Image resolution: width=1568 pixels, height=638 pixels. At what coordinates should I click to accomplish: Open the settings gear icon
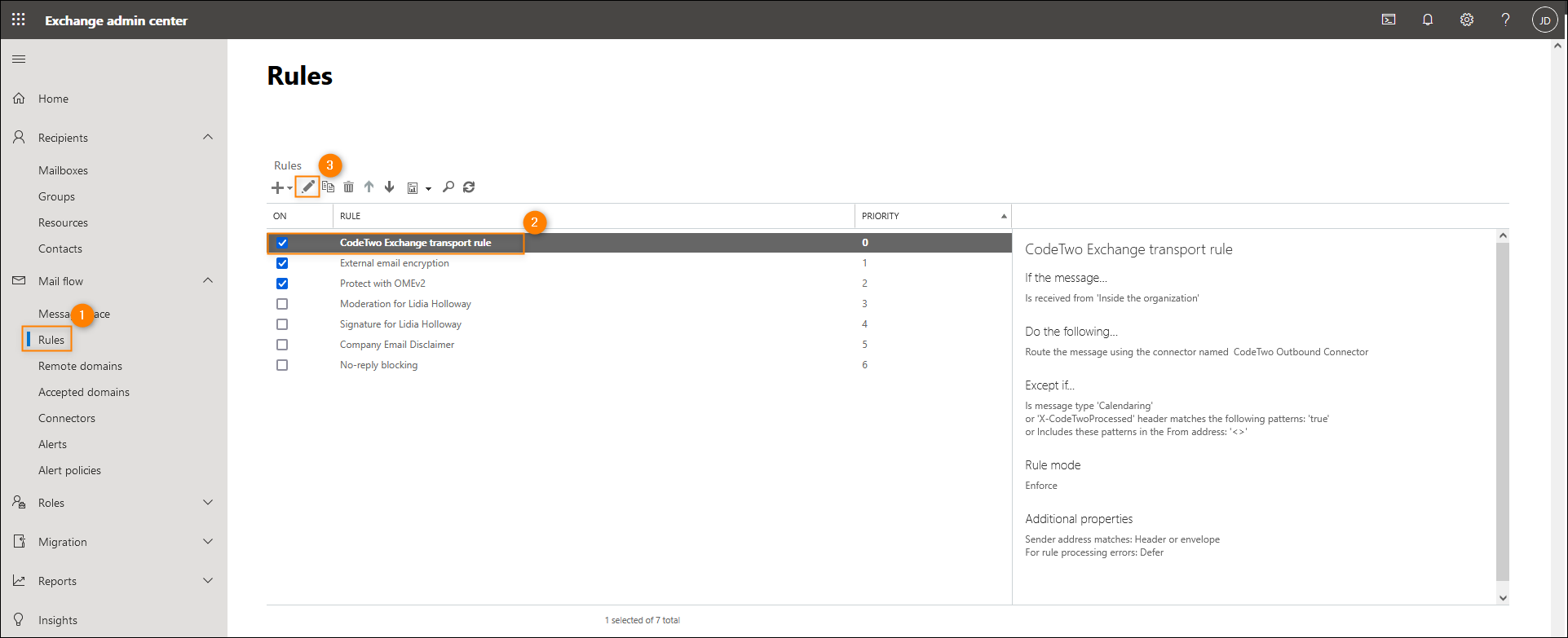1467,20
